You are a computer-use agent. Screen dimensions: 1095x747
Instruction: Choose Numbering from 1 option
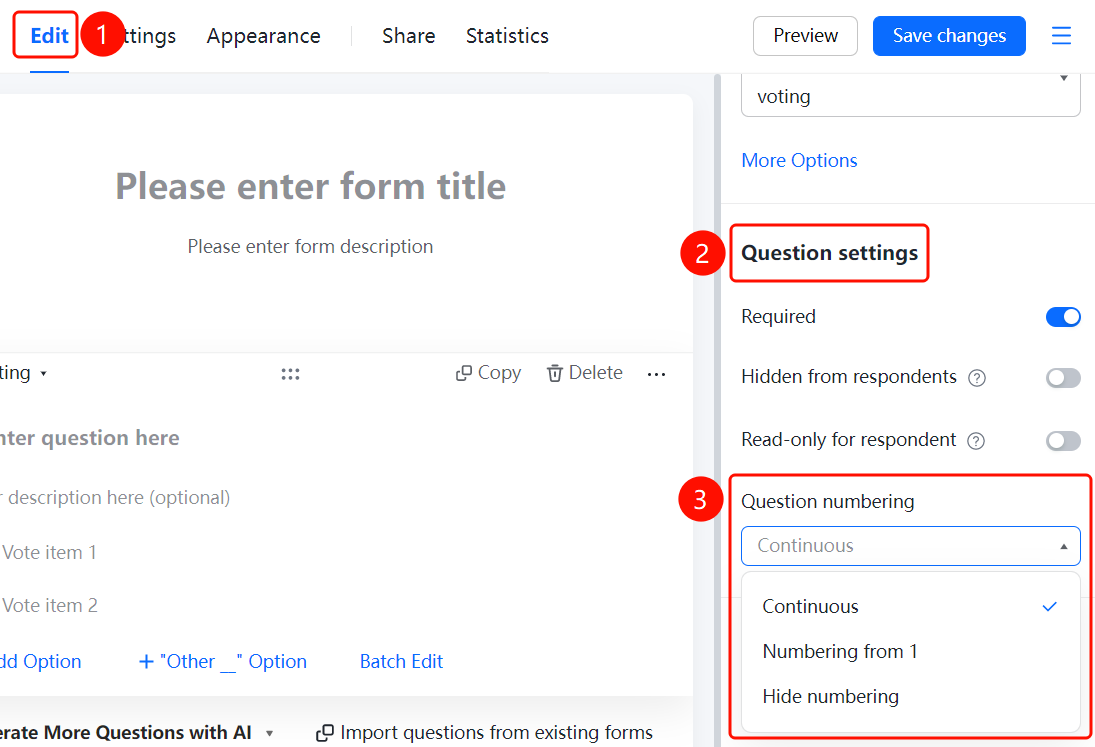pos(911,651)
